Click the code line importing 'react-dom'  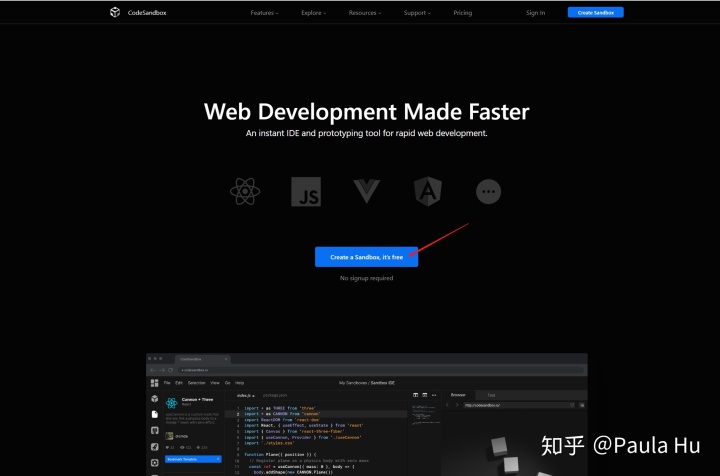click(x=282, y=420)
